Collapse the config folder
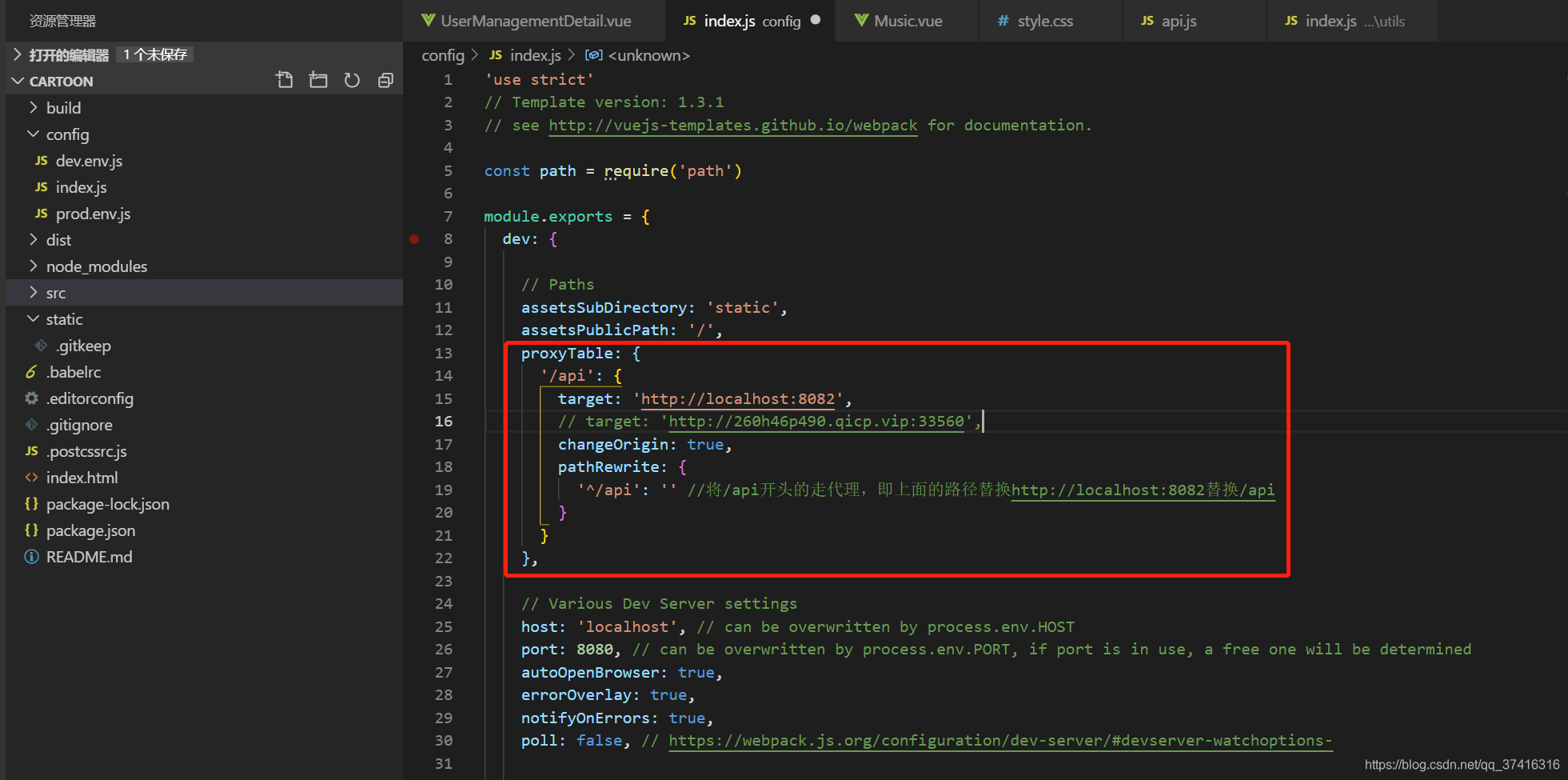 click(33, 134)
